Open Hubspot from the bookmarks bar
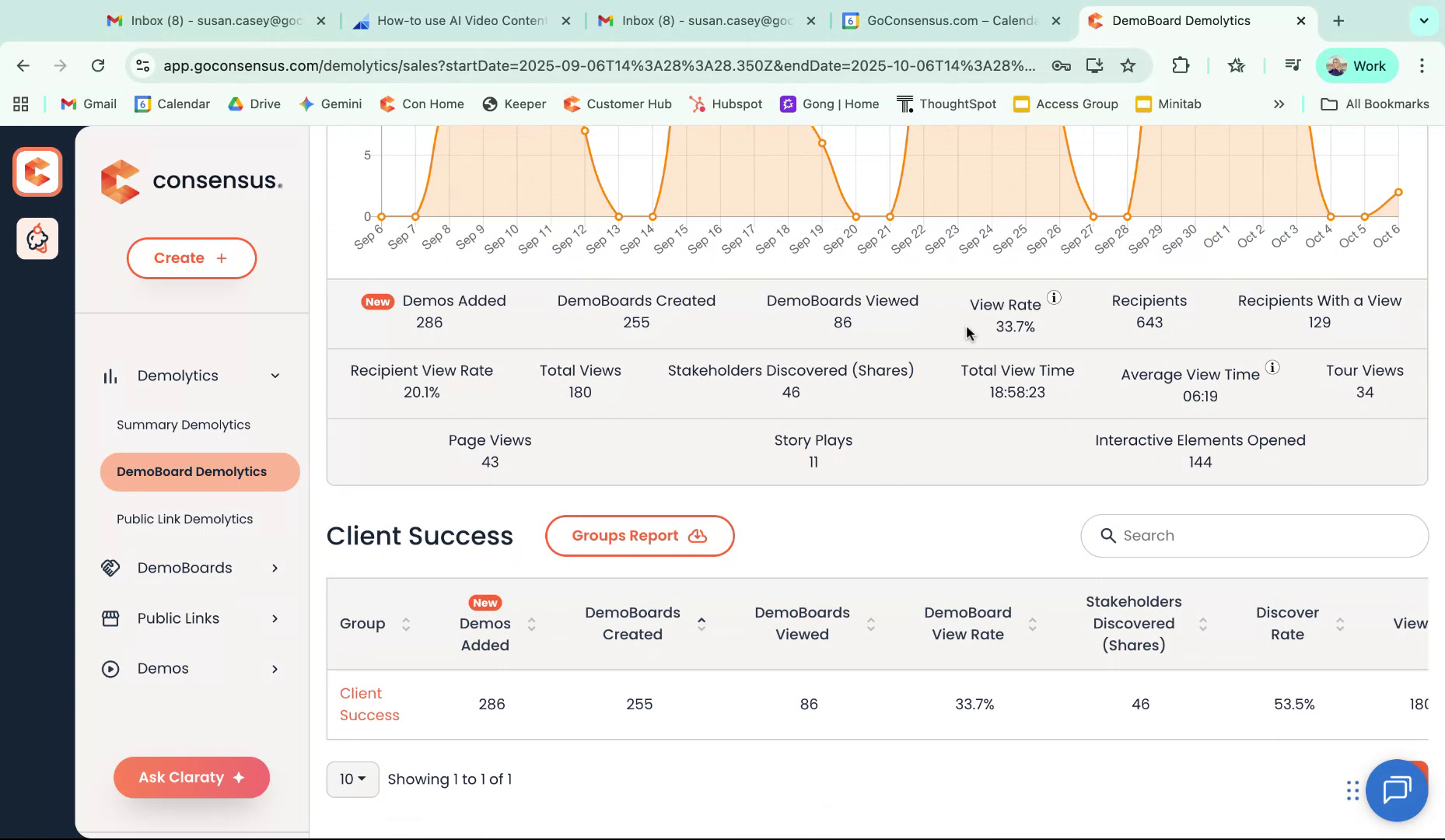This screenshot has height=840, width=1445. (x=725, y=103)
